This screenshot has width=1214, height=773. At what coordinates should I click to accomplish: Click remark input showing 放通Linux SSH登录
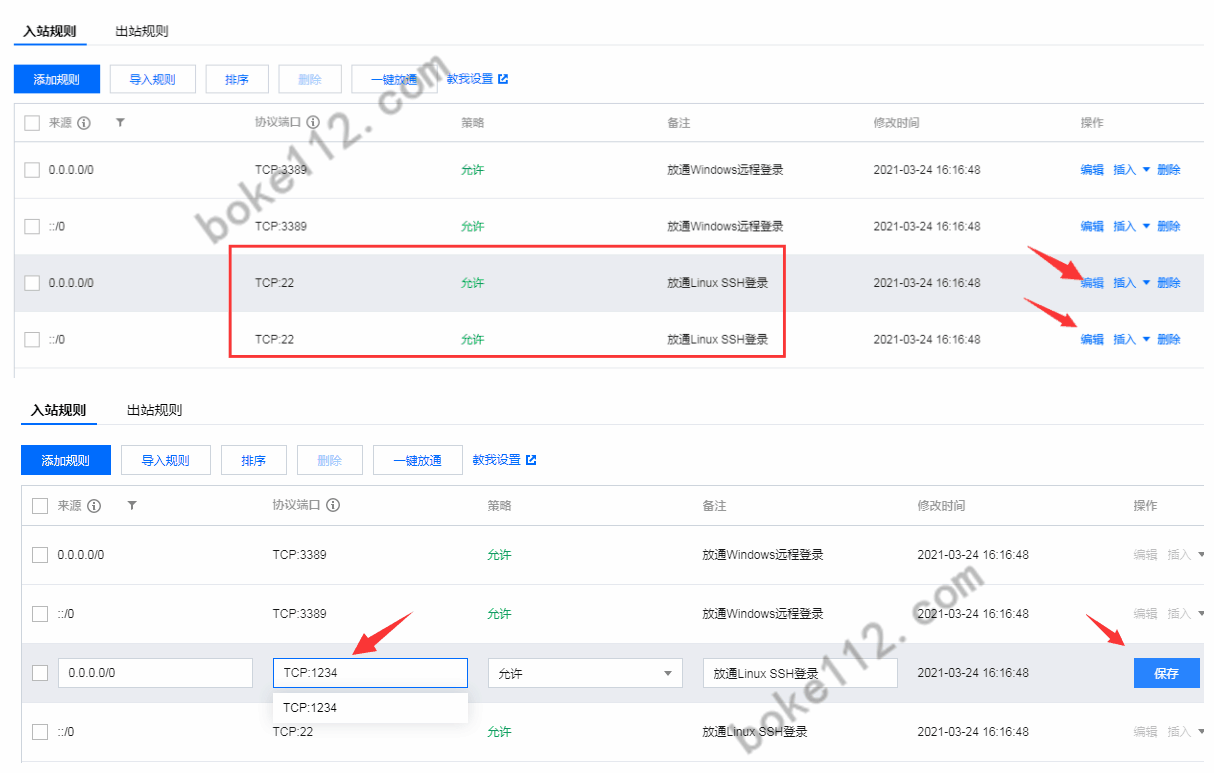[800, 673]
